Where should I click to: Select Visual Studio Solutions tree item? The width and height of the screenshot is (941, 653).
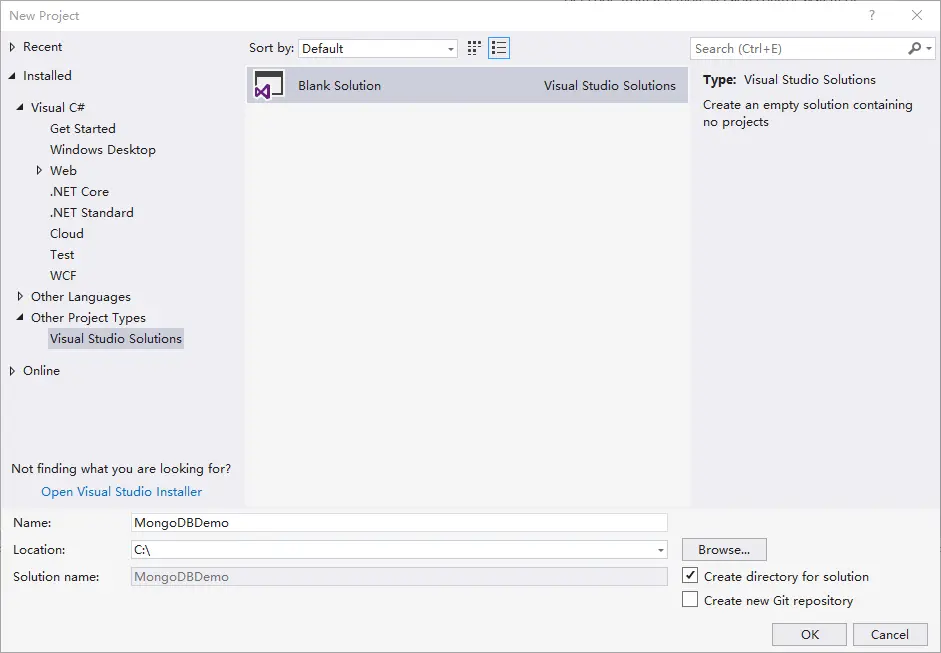[116, 339]
